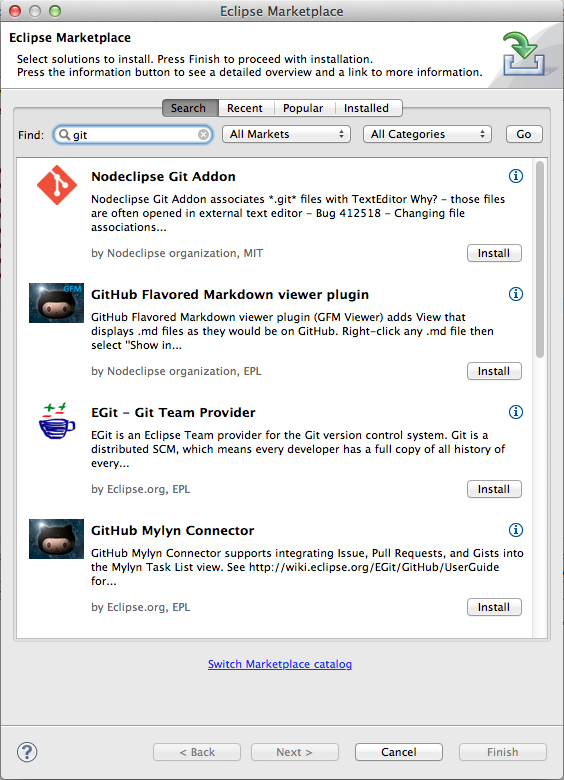Image resolution: width=564 pixels, height=780 pixels.
Task: Open info for GitHub Flavored Markdown viewer
Action: [x=516, y=293]
